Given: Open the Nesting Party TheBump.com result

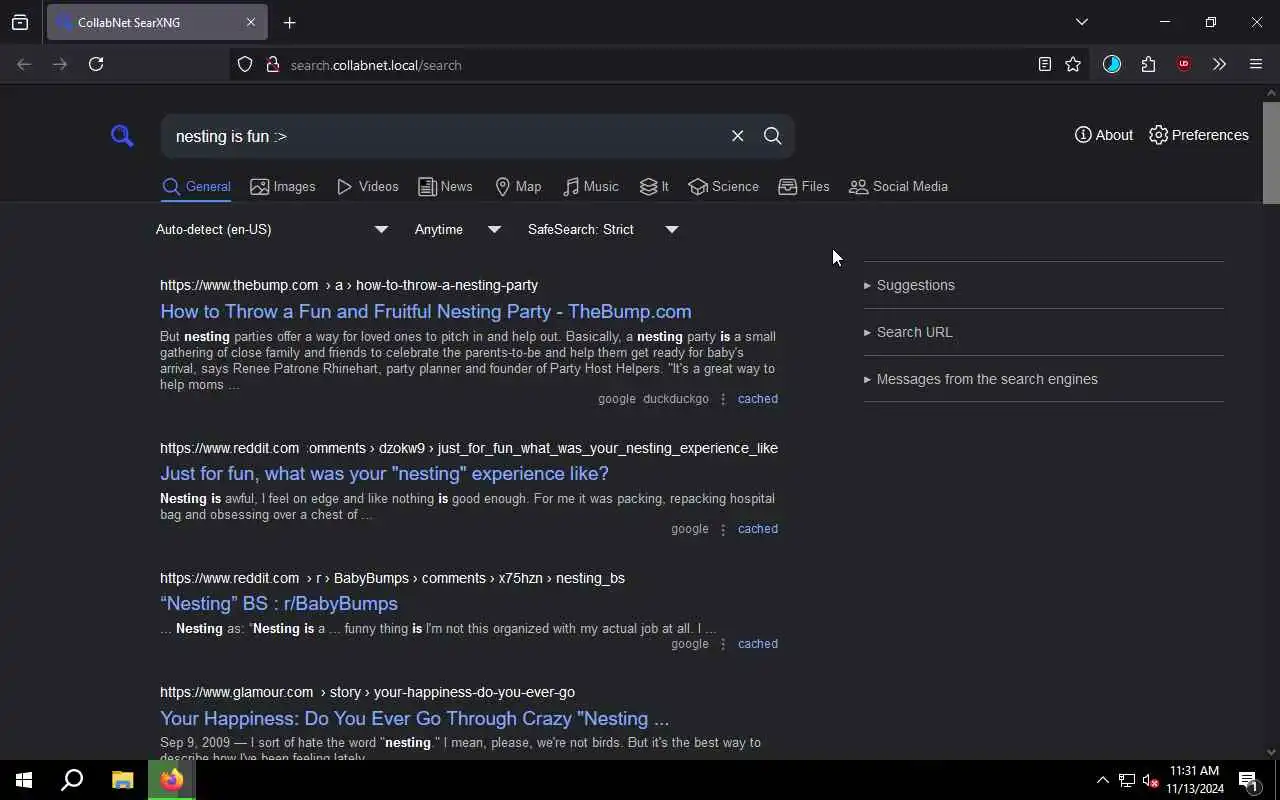Looking at the screenshot, I should pos(425,311).
